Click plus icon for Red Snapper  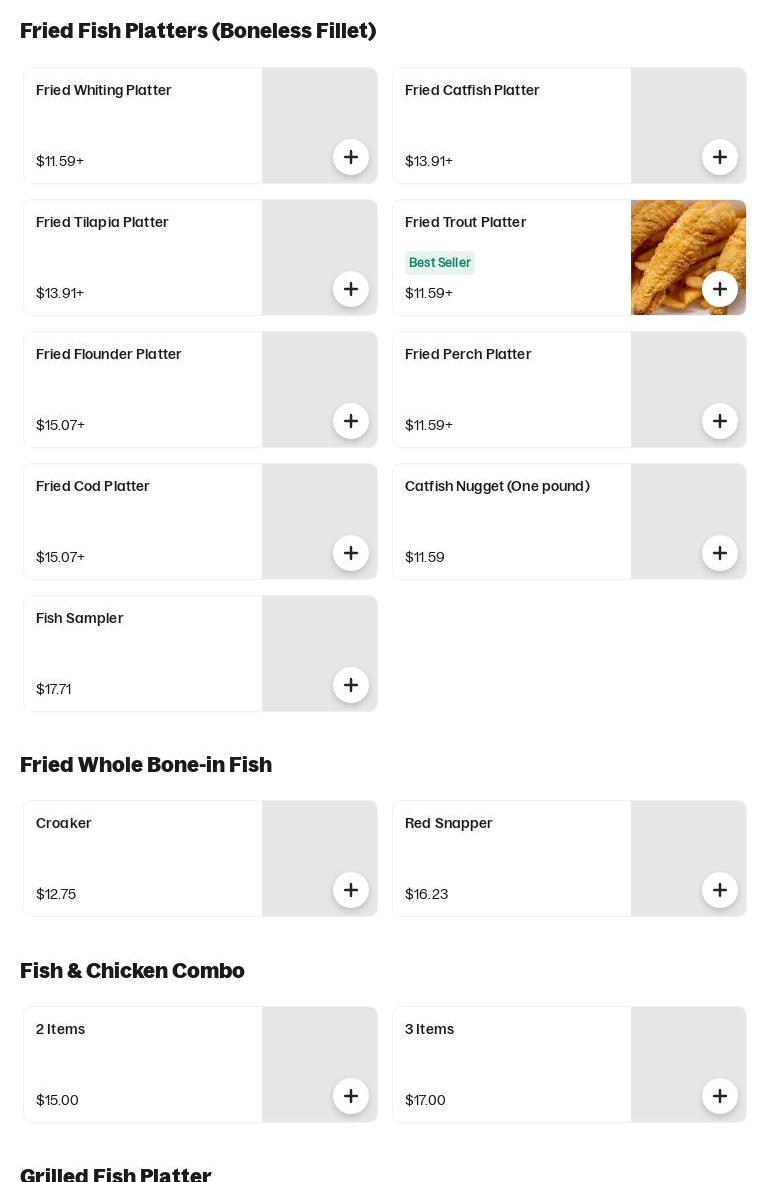(x=720, y=890)
